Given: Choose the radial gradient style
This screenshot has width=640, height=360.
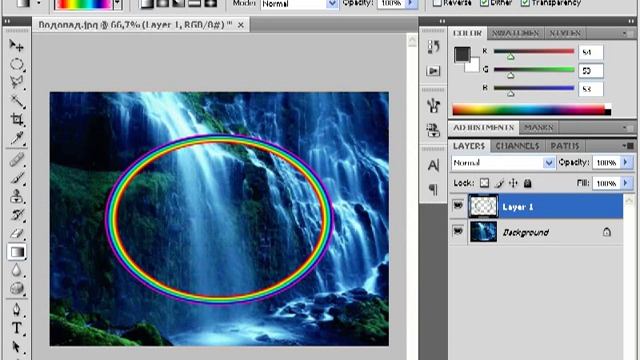Looking at the screenshot, I should [162, 3].
